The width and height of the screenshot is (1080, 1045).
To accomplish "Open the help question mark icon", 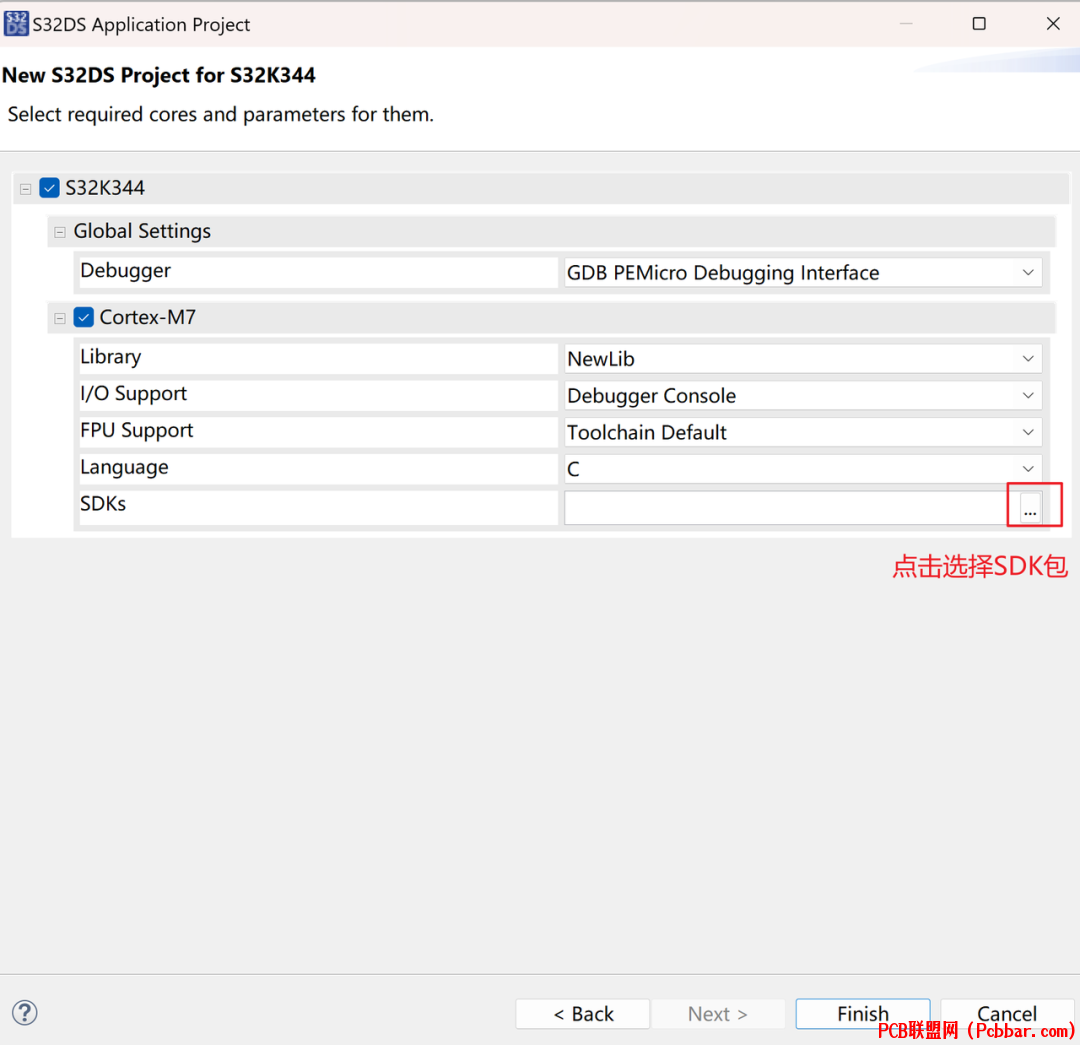I will click(x=25, y=1013).
